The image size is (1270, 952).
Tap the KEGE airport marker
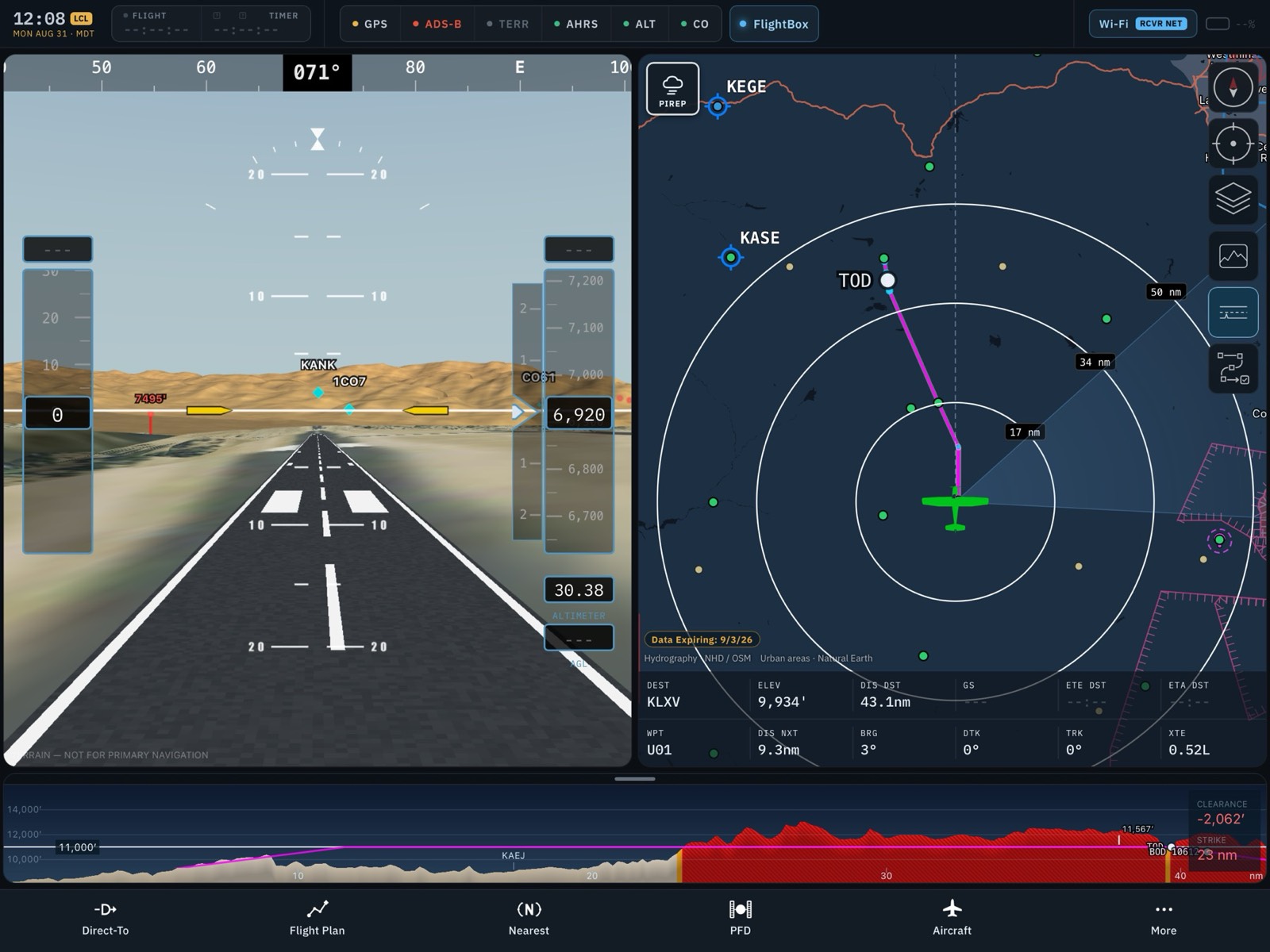pyautogui.click(x=718, y=106)
